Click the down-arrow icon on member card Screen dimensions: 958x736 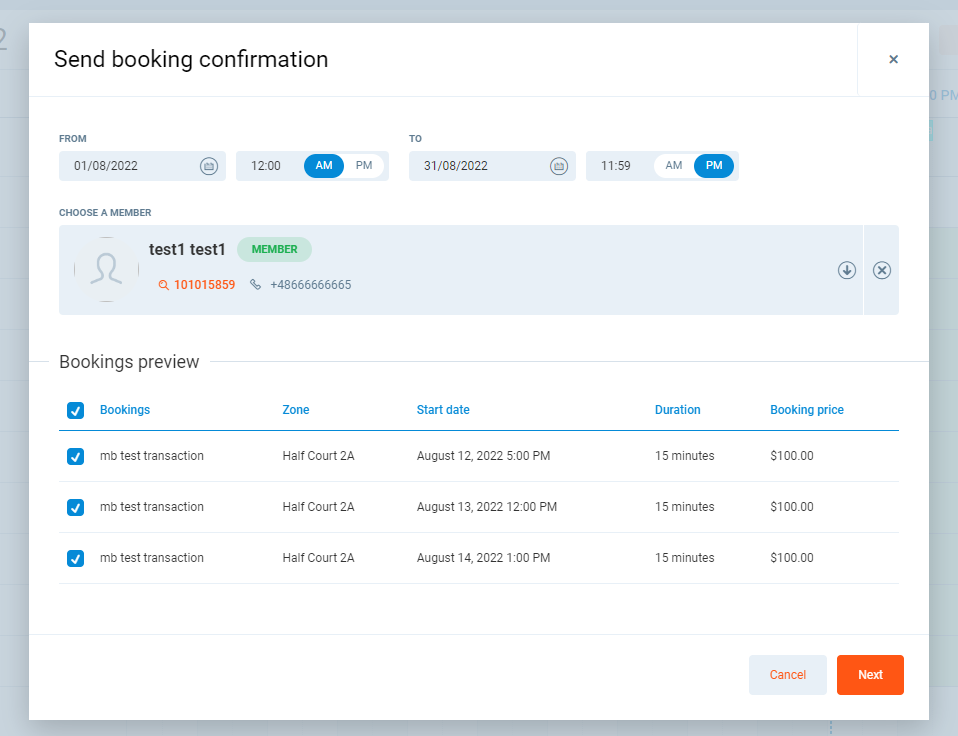[847, 270]
